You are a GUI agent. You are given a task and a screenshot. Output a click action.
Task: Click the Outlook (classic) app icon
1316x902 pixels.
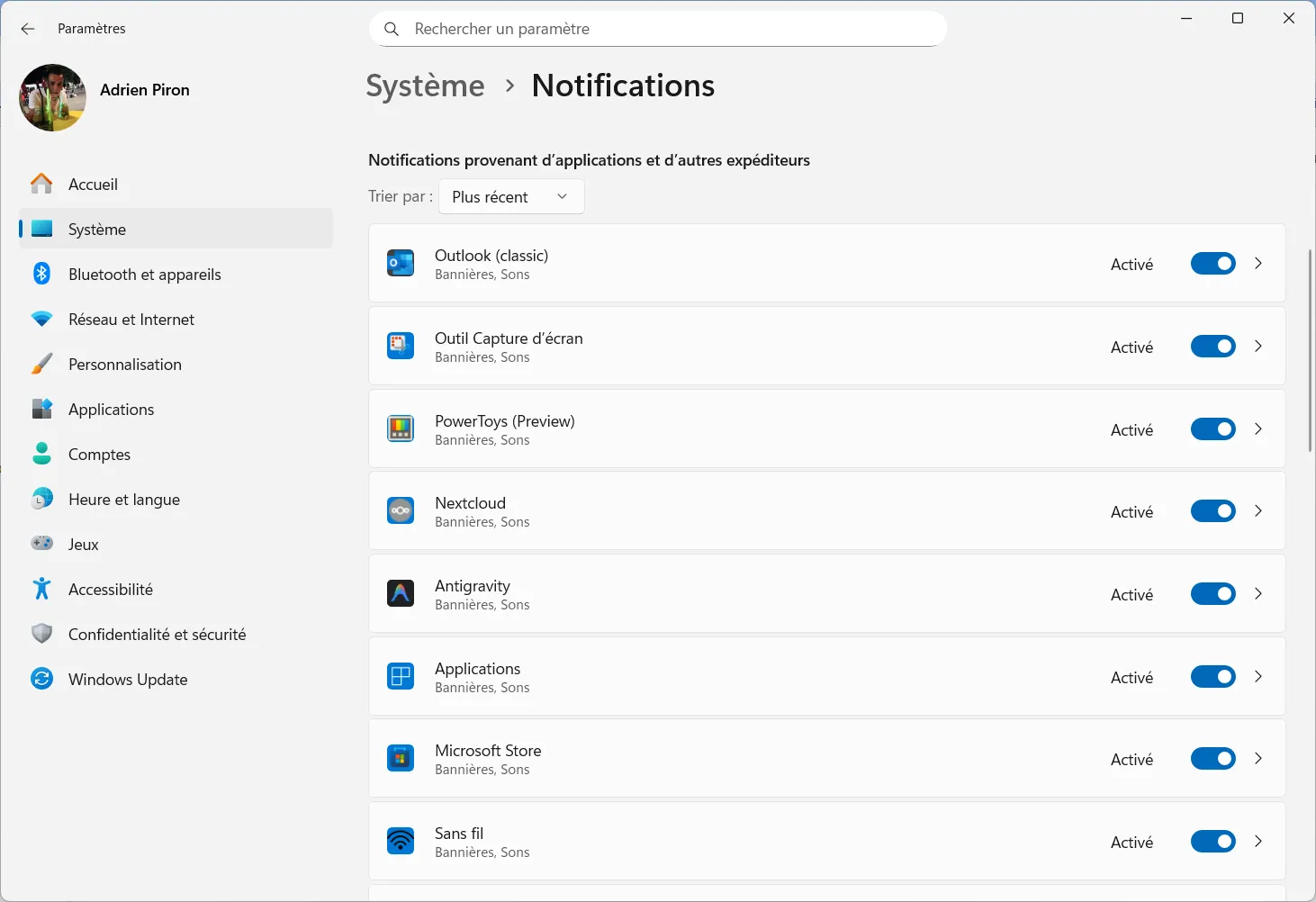click(400, 263)
